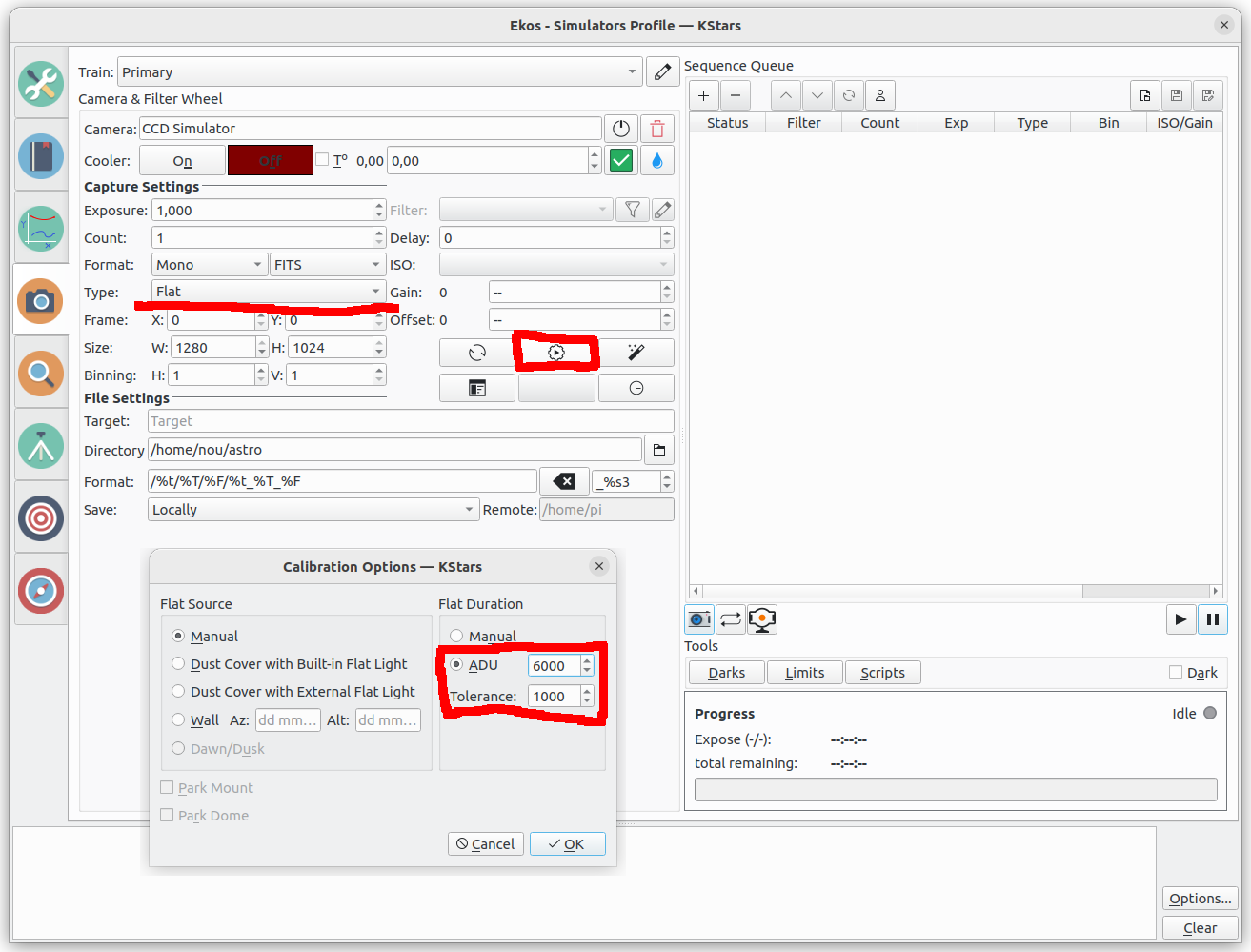This screenshot has height=952, width=1251.
Task: Select Manual flat source radio
Action: pos(178,636)
